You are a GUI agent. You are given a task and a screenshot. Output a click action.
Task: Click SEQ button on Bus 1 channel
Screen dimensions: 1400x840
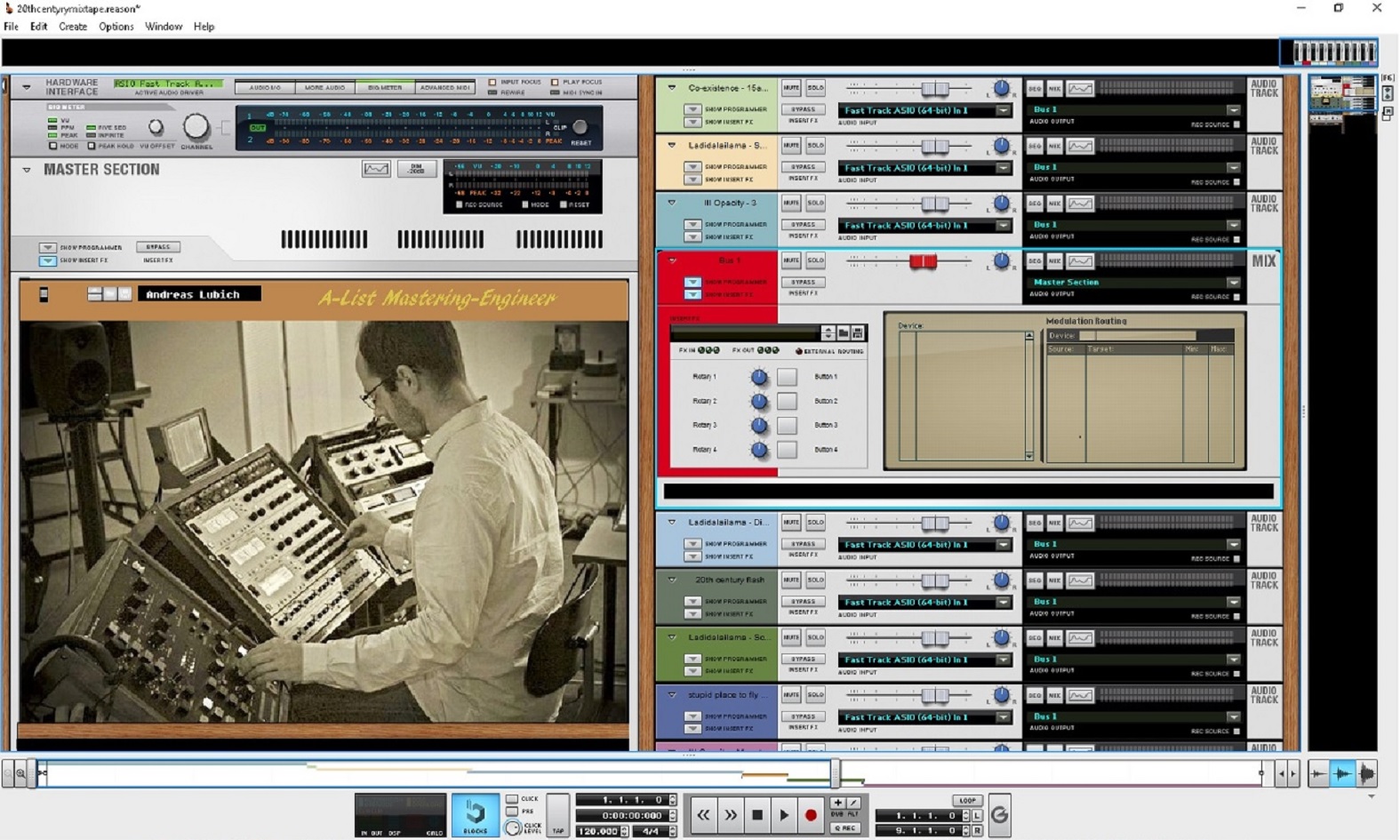tap(1035, 260)
